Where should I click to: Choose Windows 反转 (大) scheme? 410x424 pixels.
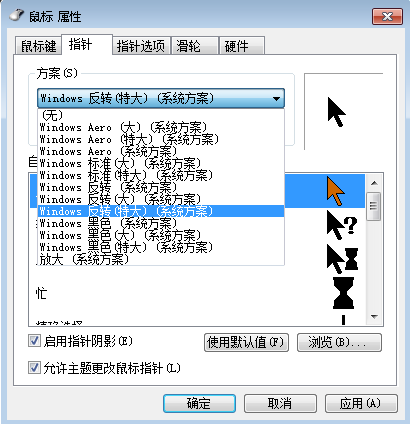[x=161, y=199]
